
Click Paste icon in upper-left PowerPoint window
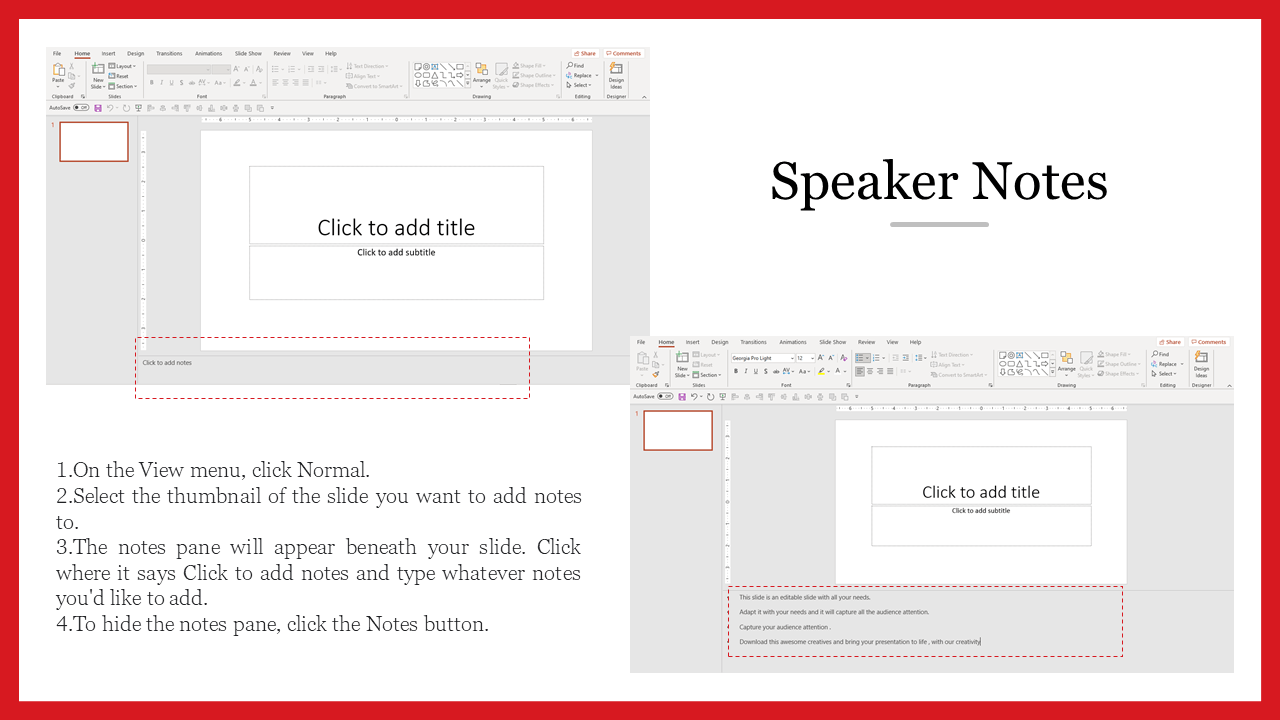click(x=58, y=69)
